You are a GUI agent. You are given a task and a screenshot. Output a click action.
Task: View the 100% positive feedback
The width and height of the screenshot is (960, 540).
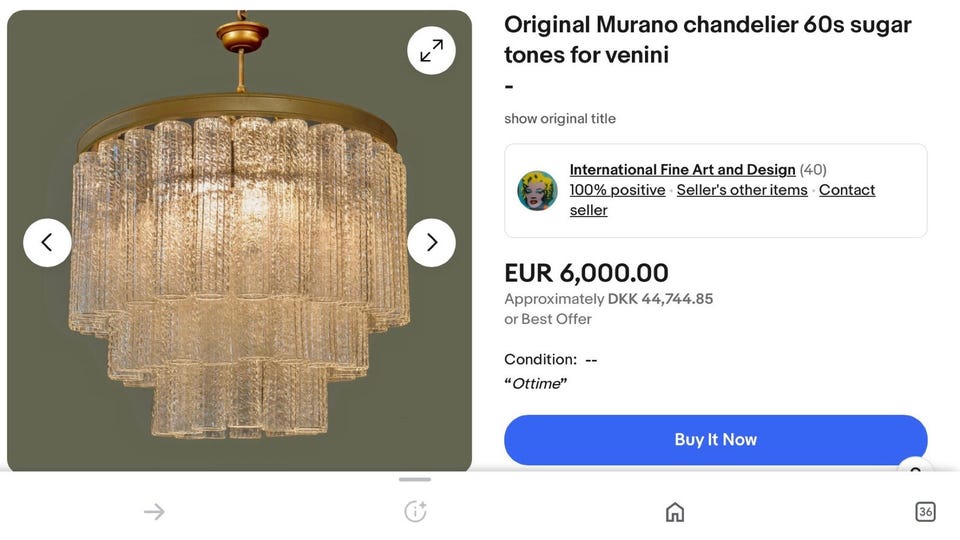pos(617,190)
